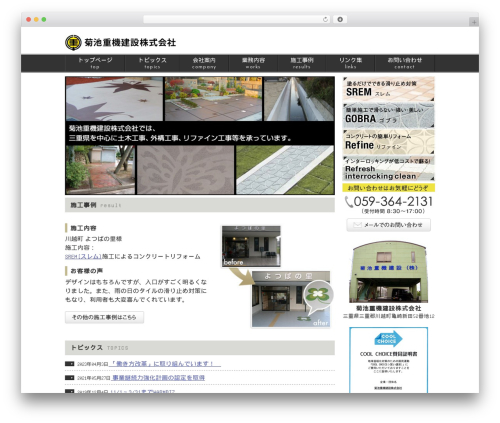Open the Refresh interlocking clean banner

point(388,169)
